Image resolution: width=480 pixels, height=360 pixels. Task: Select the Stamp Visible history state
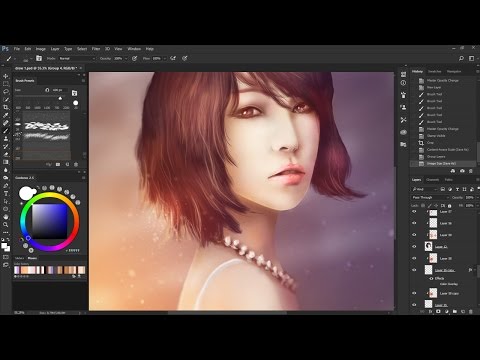(x=443, y=136)
